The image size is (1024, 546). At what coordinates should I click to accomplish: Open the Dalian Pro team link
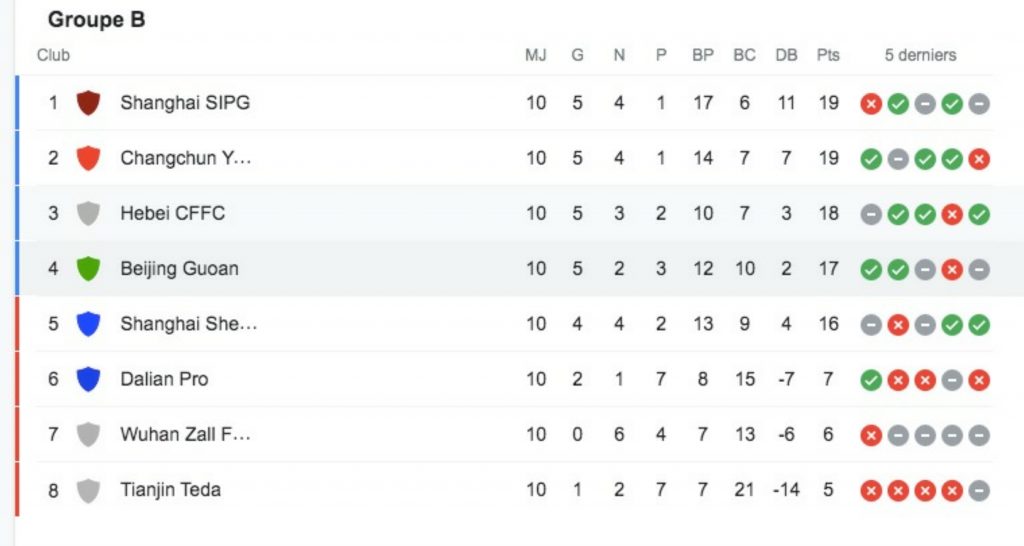(164, 379)
